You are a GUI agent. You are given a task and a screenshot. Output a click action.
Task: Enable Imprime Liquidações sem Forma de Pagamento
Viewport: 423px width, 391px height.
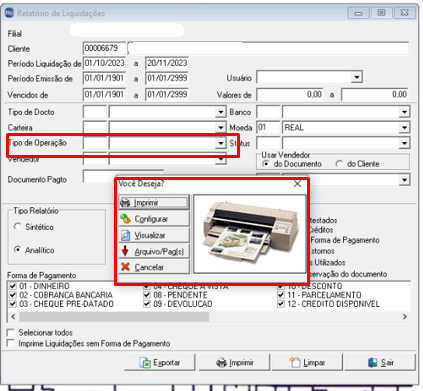(11, 343)
